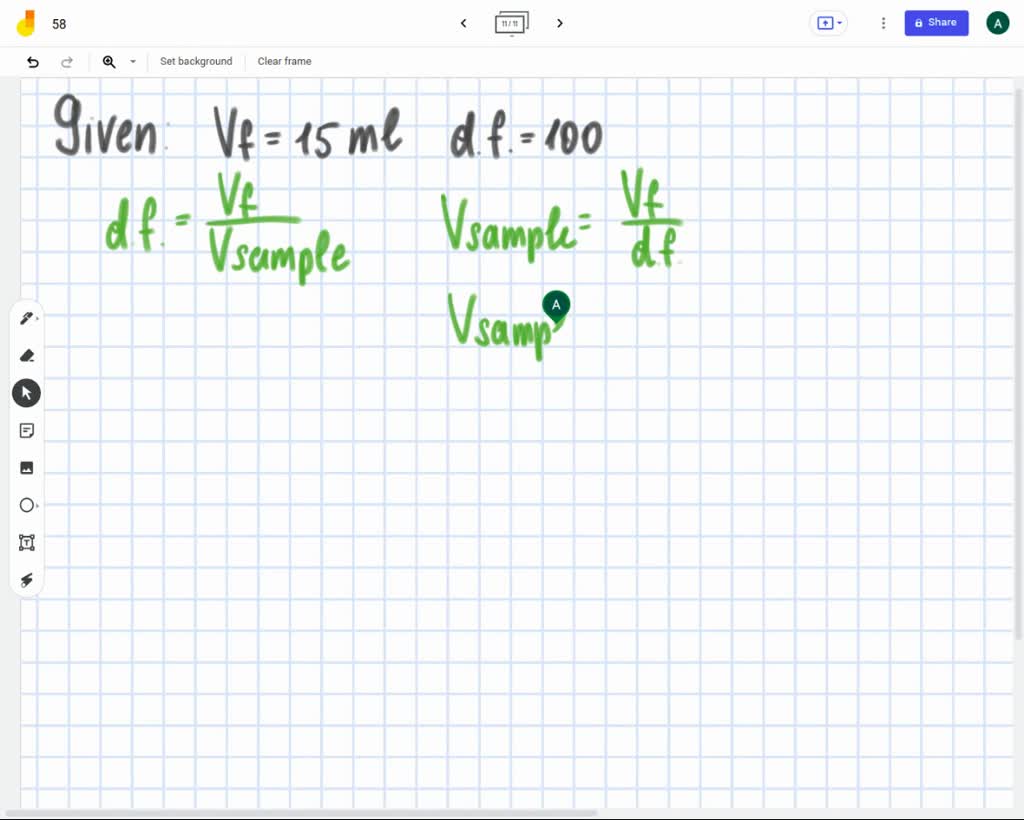Click the Clear frame button
This screenshot has width=1024, height=820.
pyautogui.click(x=284, y=61)
